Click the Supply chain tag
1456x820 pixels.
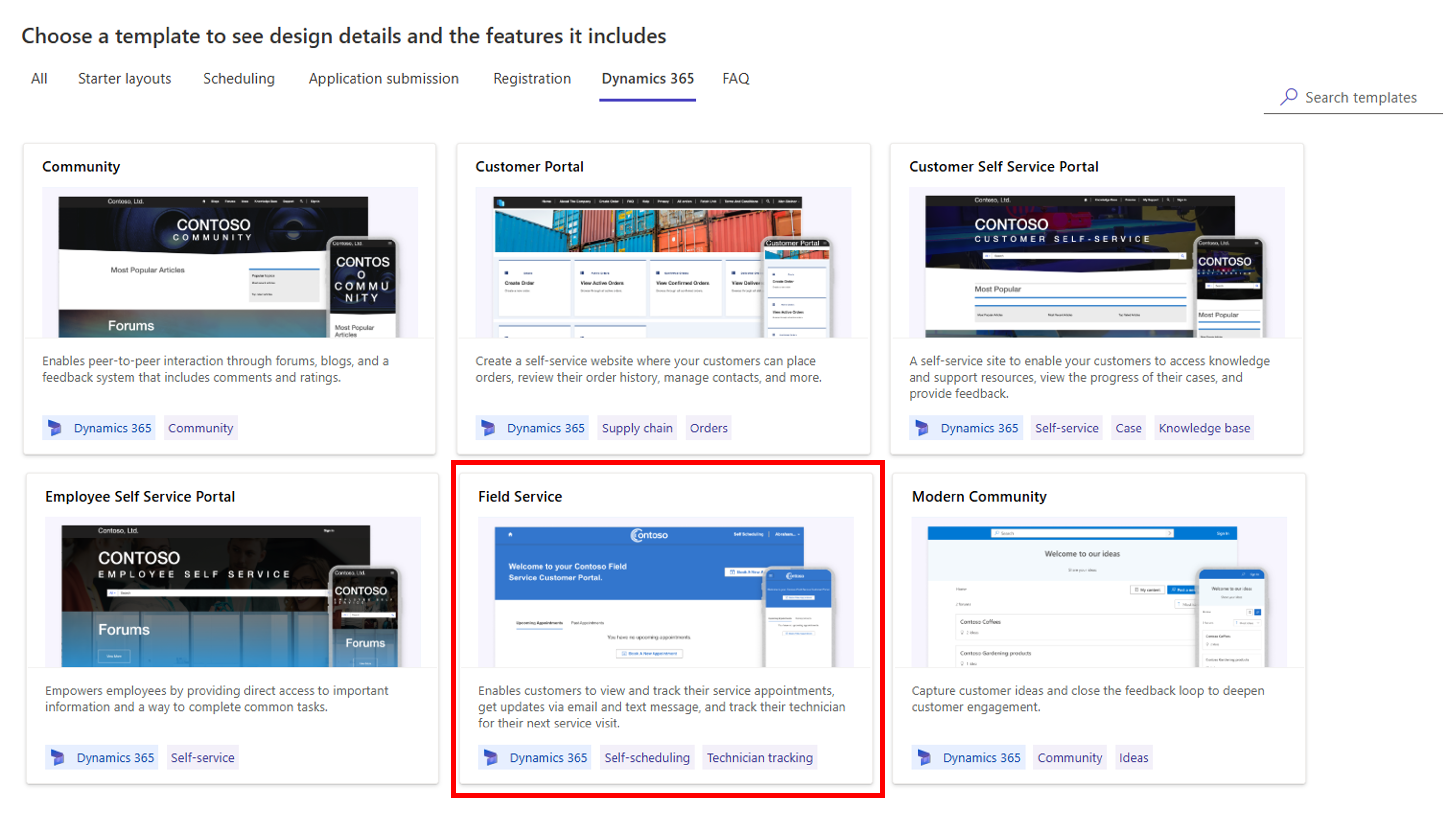pyautogui.click(x=637, y=428)
